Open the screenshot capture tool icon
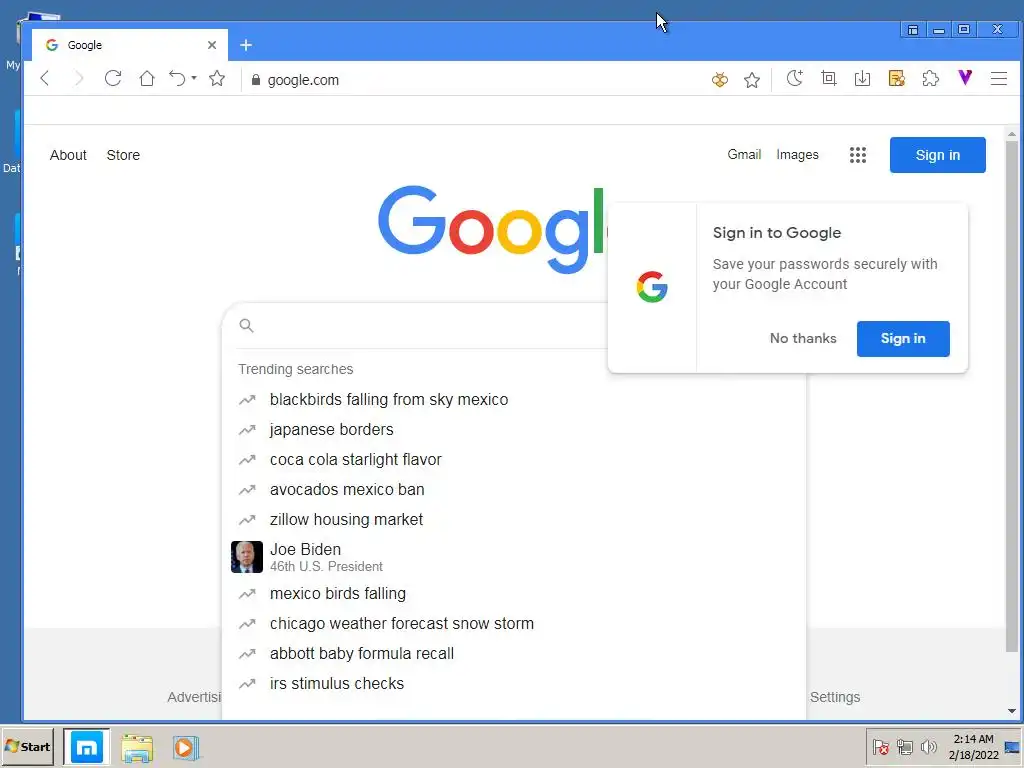The image size is (1024, 768). 829,78
